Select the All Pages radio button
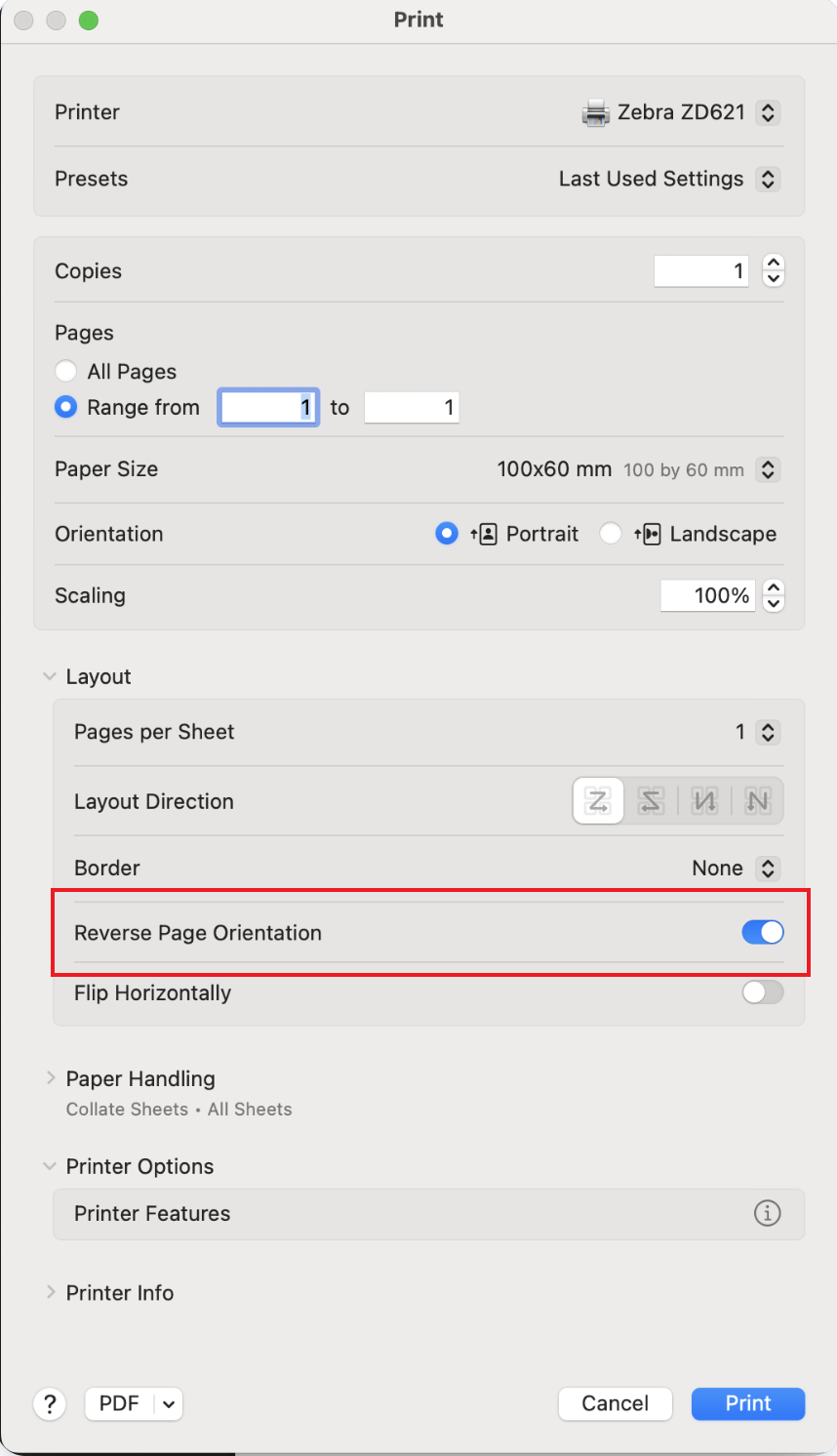Image resolution: width=837 pixels, height=1456 pixels. [x=65, y=371]
